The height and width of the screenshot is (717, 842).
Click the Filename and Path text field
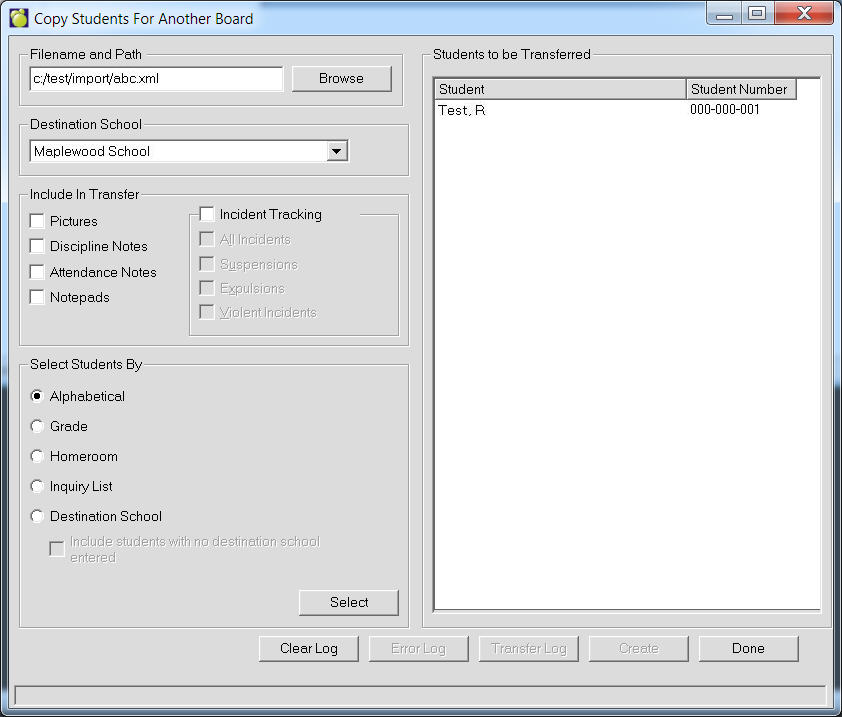tap(156, 79)
